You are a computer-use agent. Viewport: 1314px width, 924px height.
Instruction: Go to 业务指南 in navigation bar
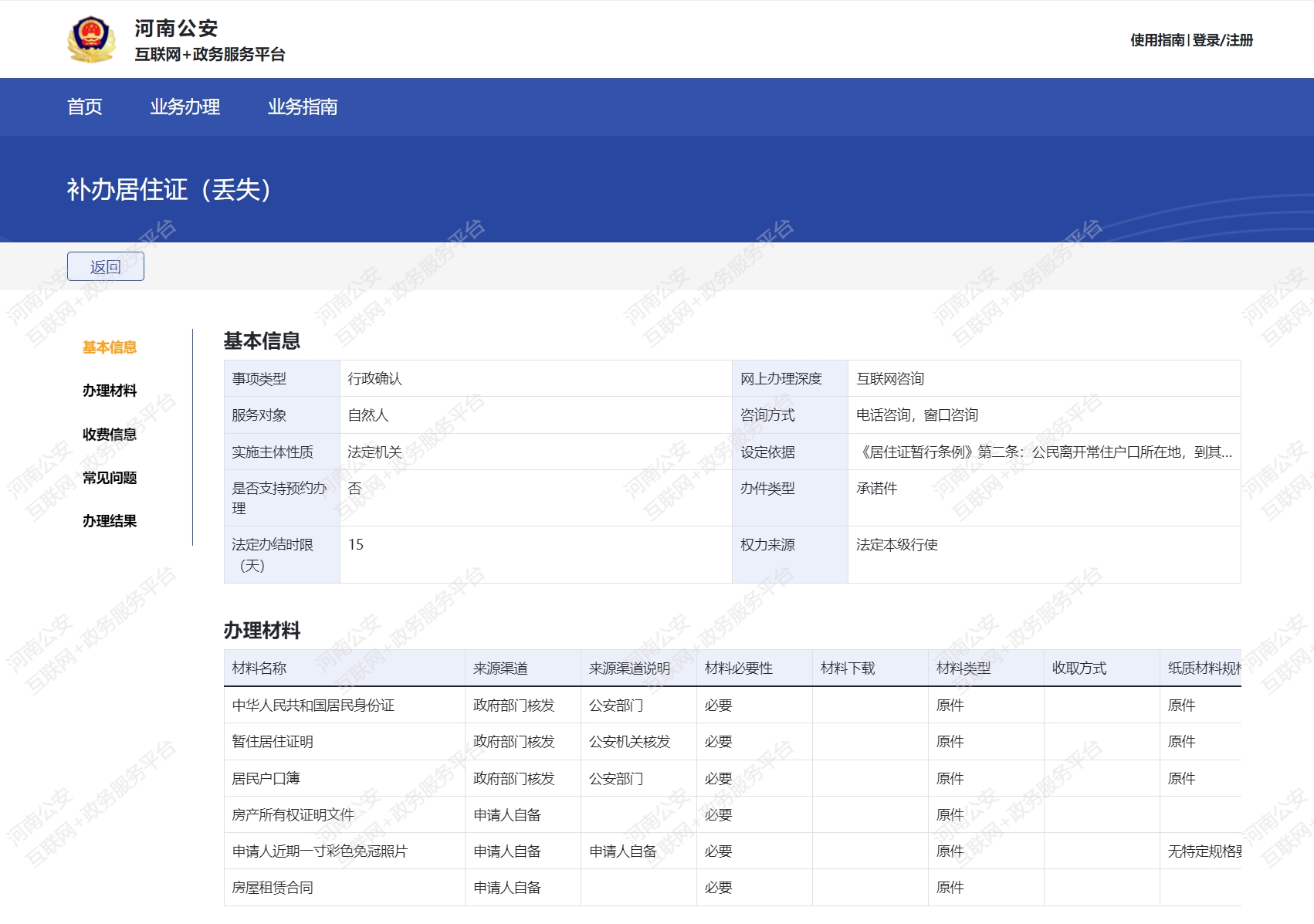[x=303, y=107]
